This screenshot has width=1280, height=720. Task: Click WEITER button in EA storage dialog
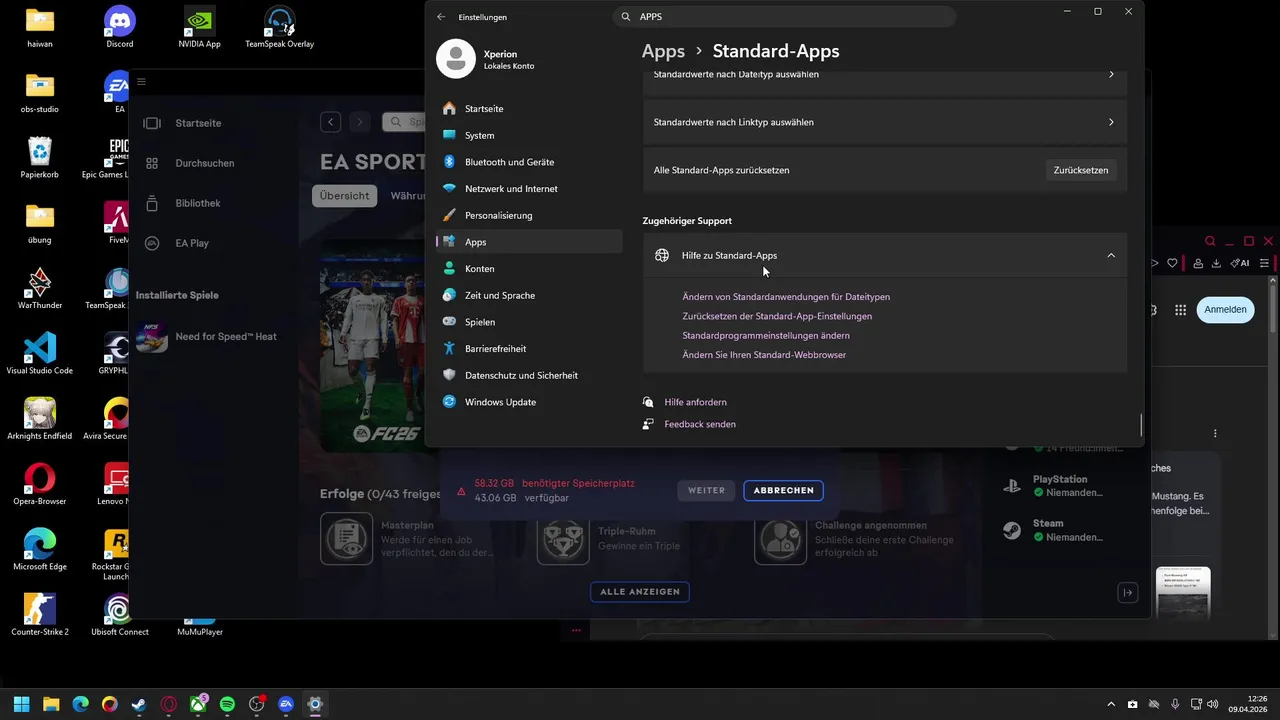click(x=706, y=491)
